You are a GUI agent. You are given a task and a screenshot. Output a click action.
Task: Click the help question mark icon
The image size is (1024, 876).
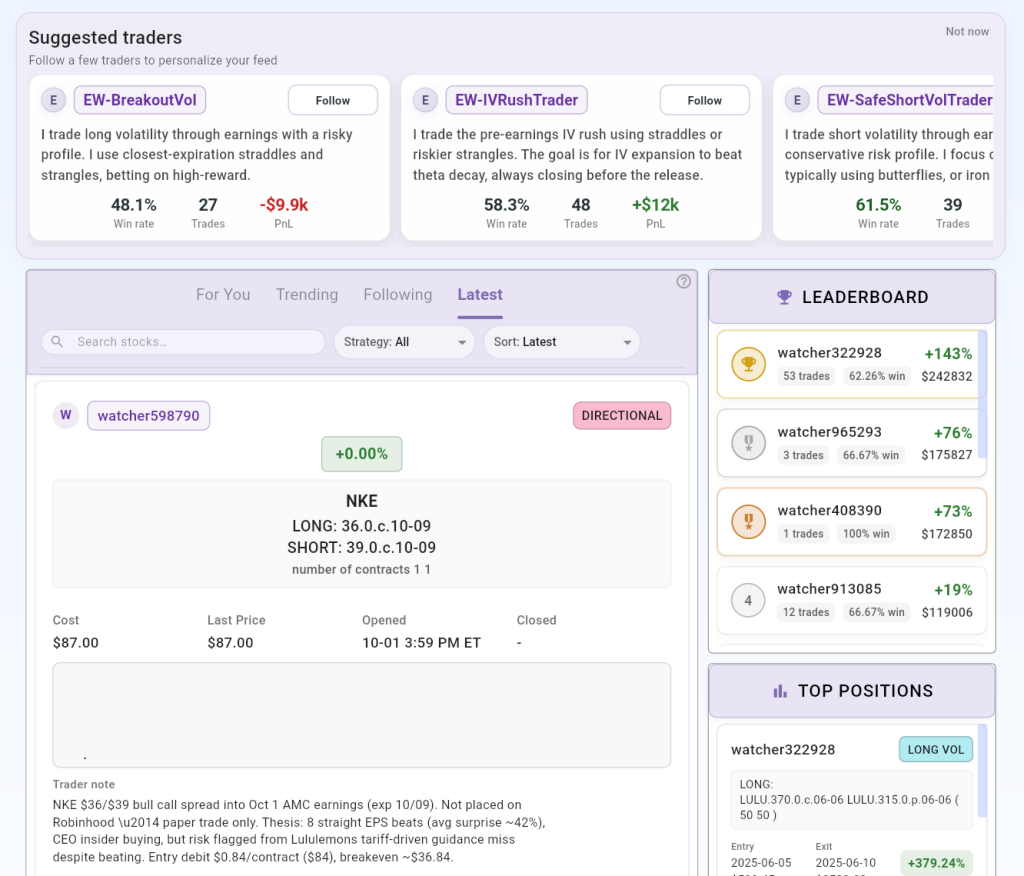[683, 282]
